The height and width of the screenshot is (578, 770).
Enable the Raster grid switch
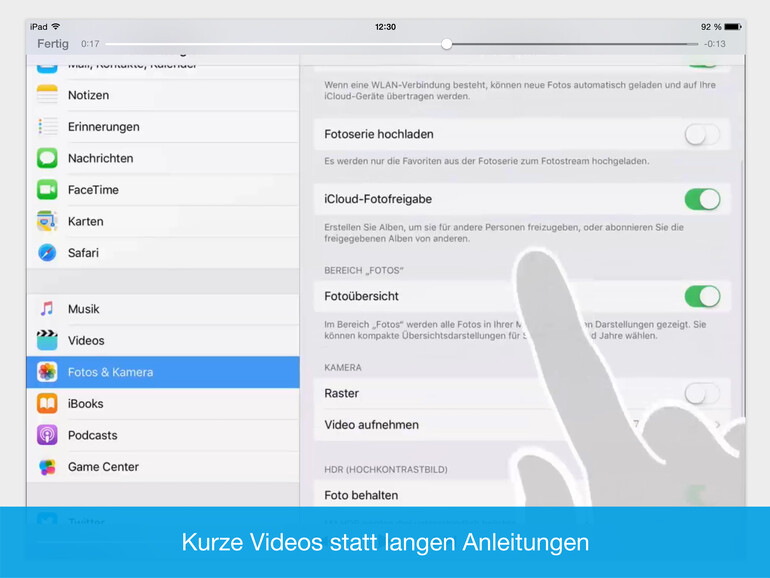[x=702, y=393]
